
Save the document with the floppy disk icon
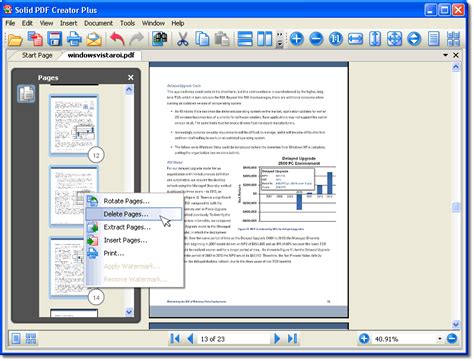point(55,39)
